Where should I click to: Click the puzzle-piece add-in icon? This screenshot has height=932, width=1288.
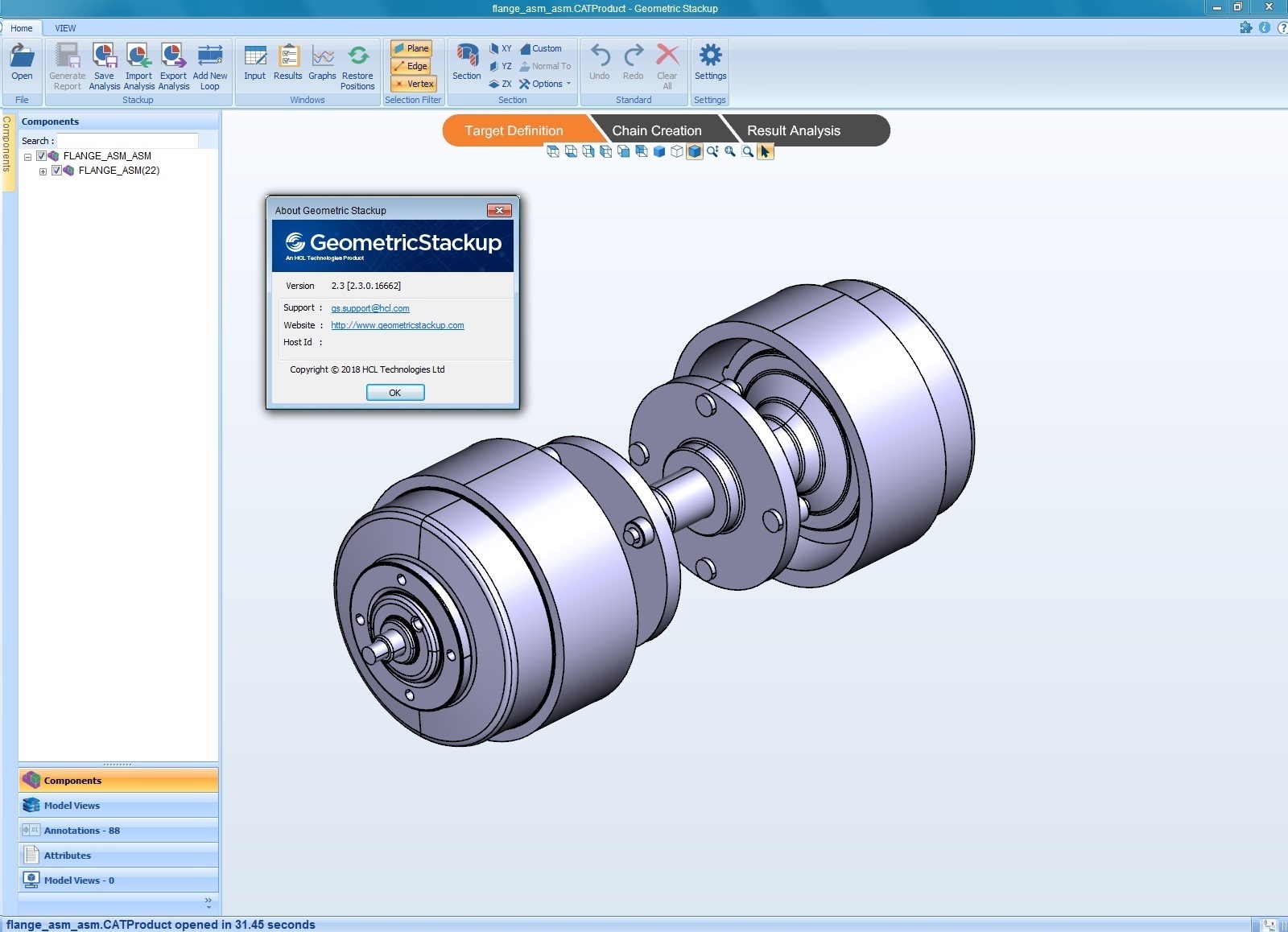[x=1246, y=27]
